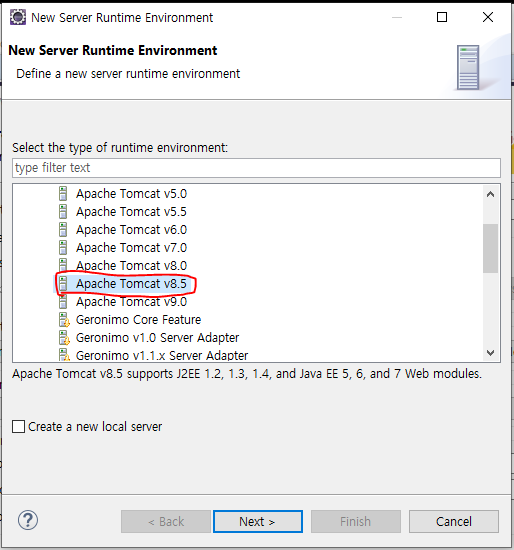Image resolution: width=514 pixels, height=550 pixels.
Task: Click the disabled Back button
Action: (166, 522)
